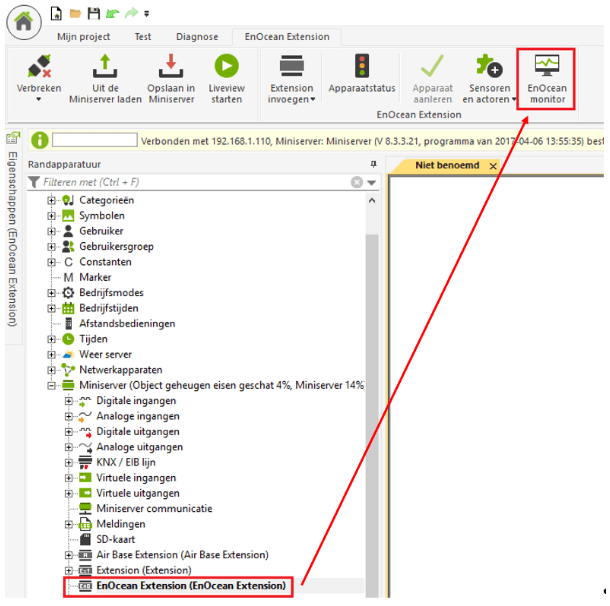610x606 pixels.
Task: Open Sensoren en actoren dropdown
Action: [x=487, y=99]
